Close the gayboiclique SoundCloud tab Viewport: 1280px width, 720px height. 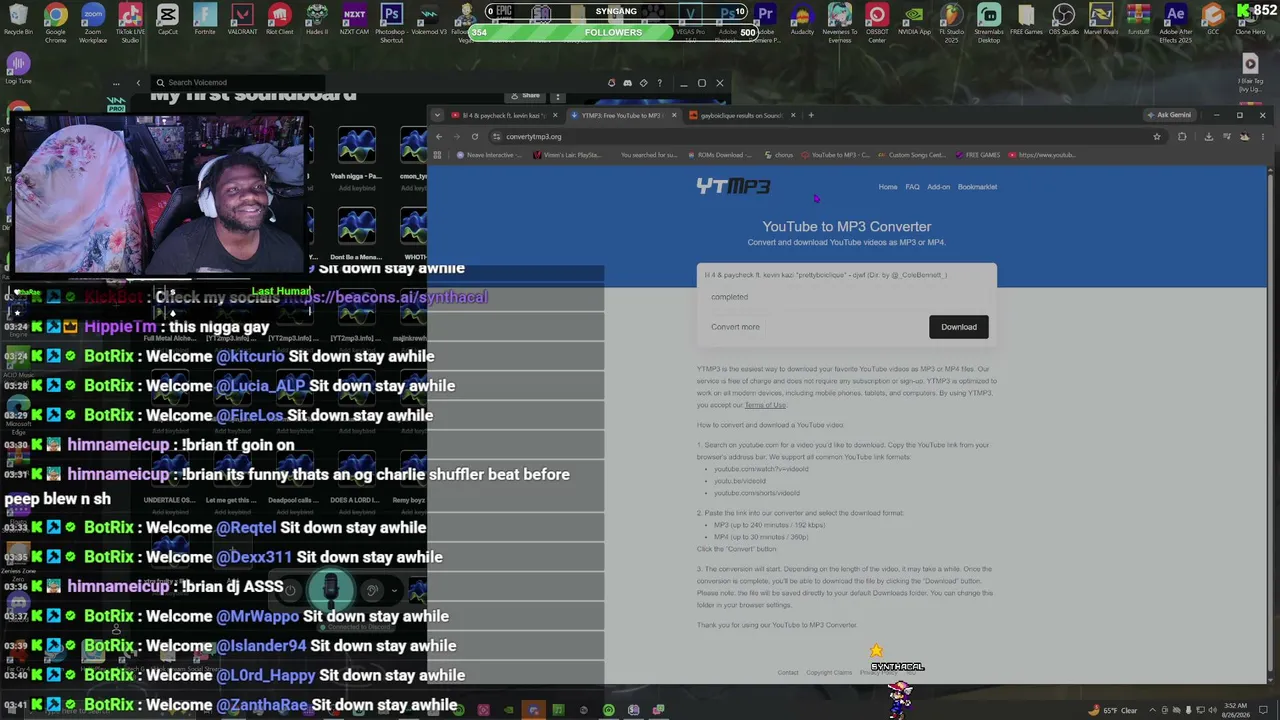793,115
